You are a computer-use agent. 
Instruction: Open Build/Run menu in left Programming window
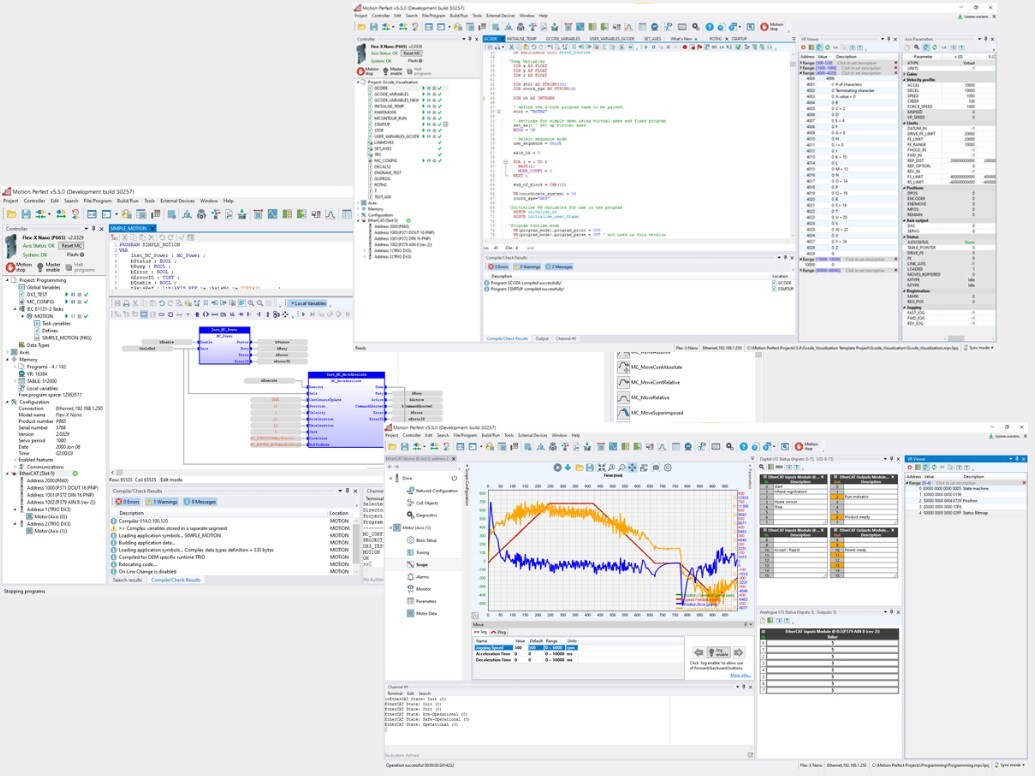tap(128, 201)
